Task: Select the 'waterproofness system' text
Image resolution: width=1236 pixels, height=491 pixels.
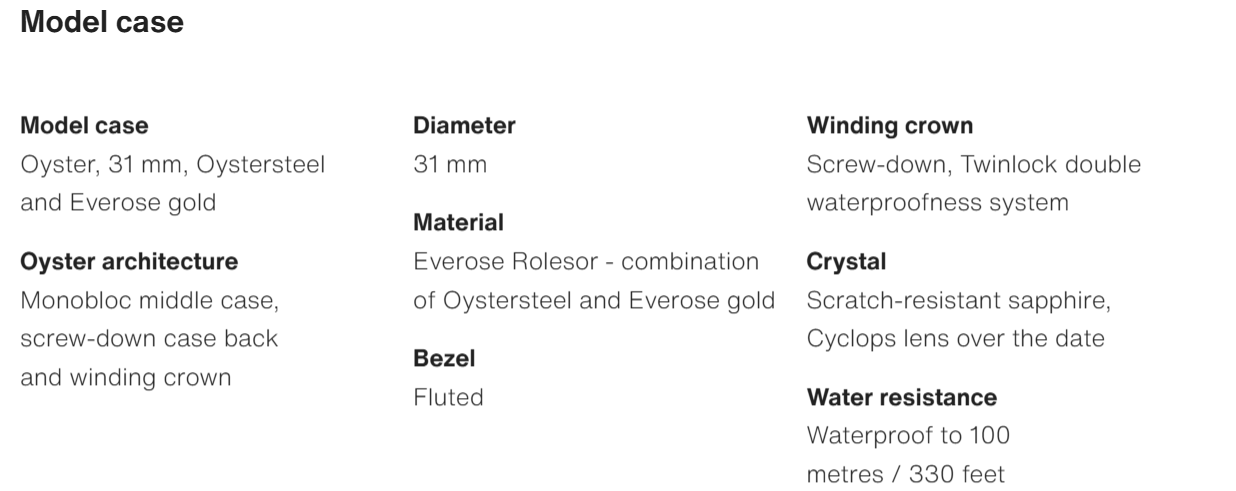Action: pyautogui.click(x=937, y=202)
